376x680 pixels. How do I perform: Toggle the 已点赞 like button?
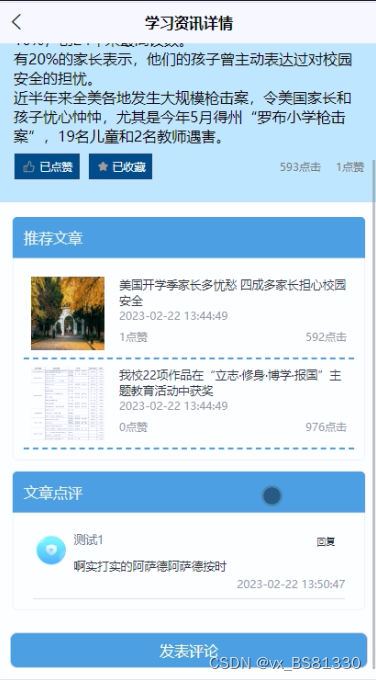(x=47, y=166)
